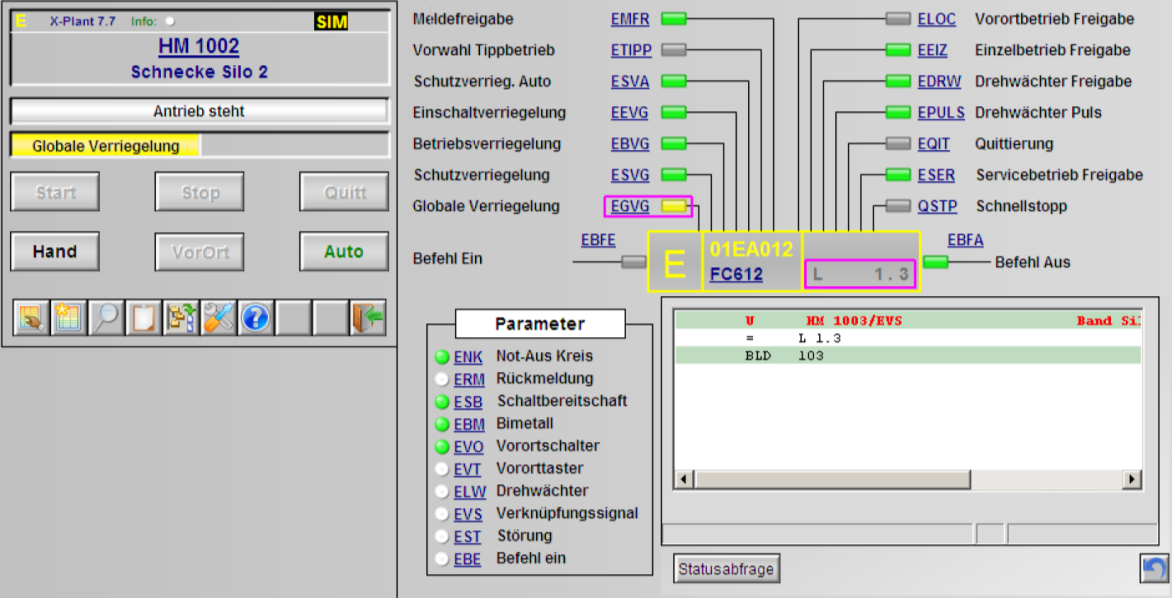Image resolution: width=1172 pixels, height=598 pixels.
Task: Click the Statusabfrage button
Action: 727,569
